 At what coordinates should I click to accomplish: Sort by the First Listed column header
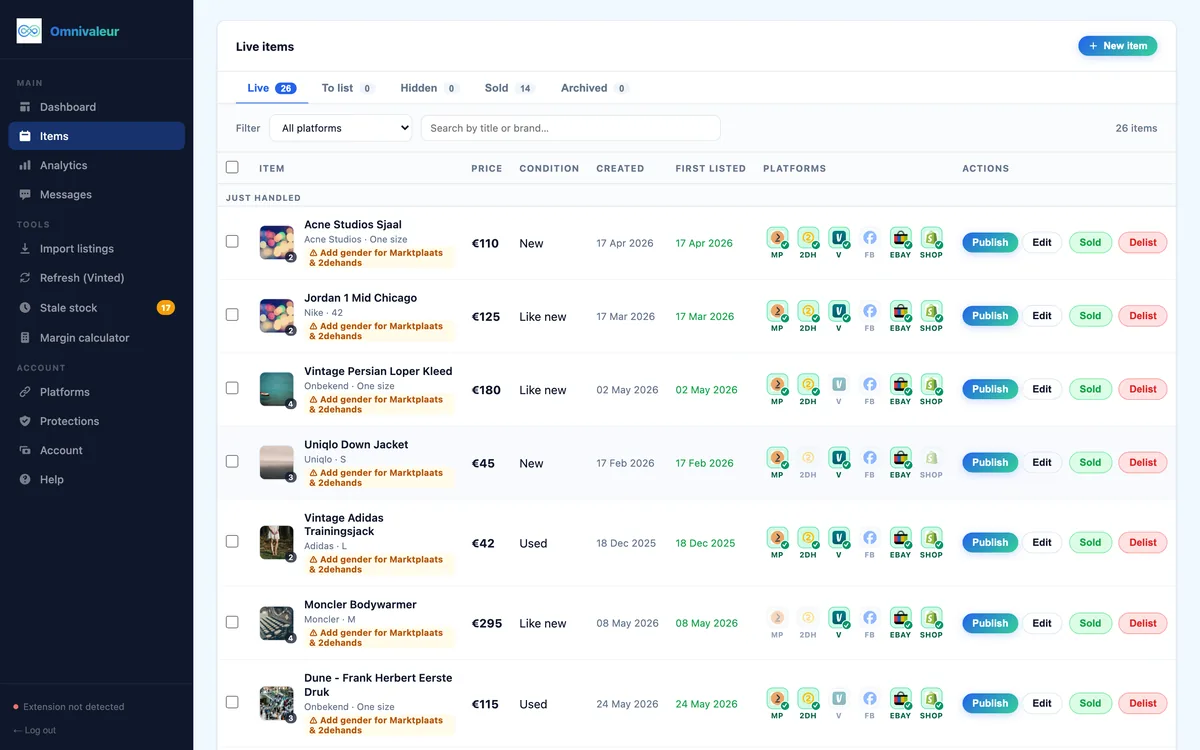pyautogui.click(x=711, y=168)
